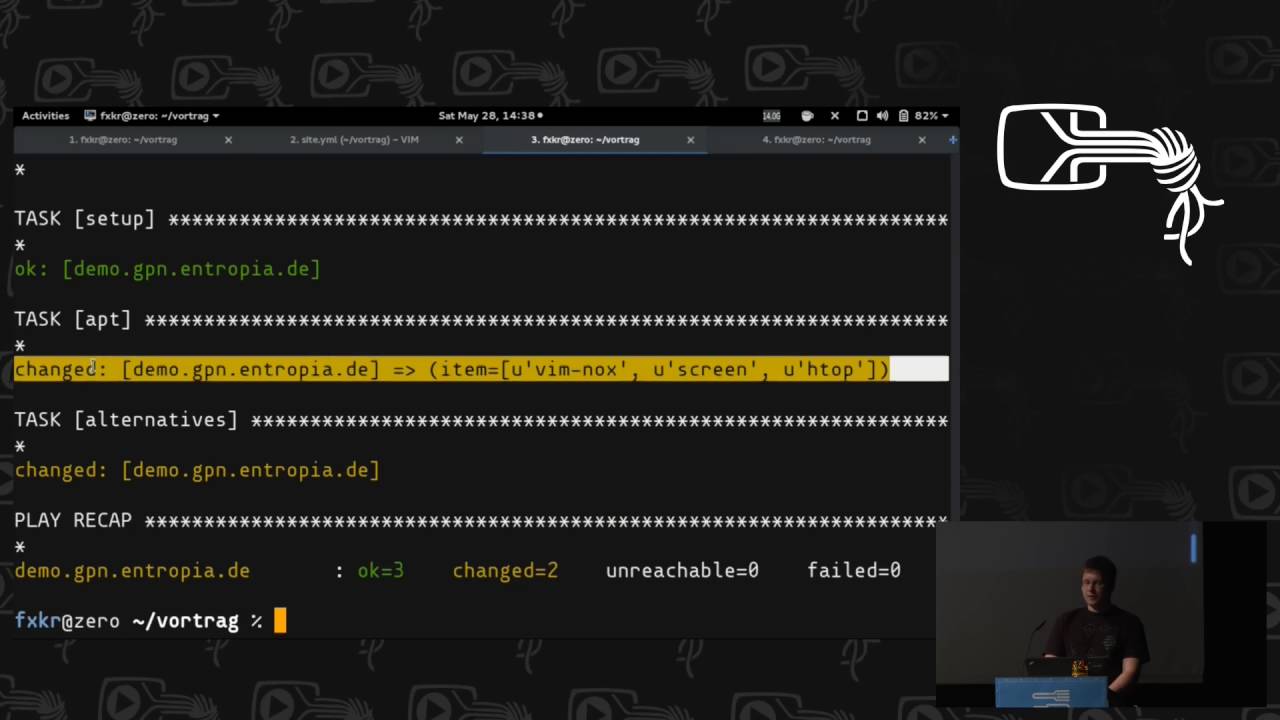Image resolution: width=1280 pixels, height=720 pixels.
Task: Click the white conference logo at right
Action: (x=1110, y=184)
